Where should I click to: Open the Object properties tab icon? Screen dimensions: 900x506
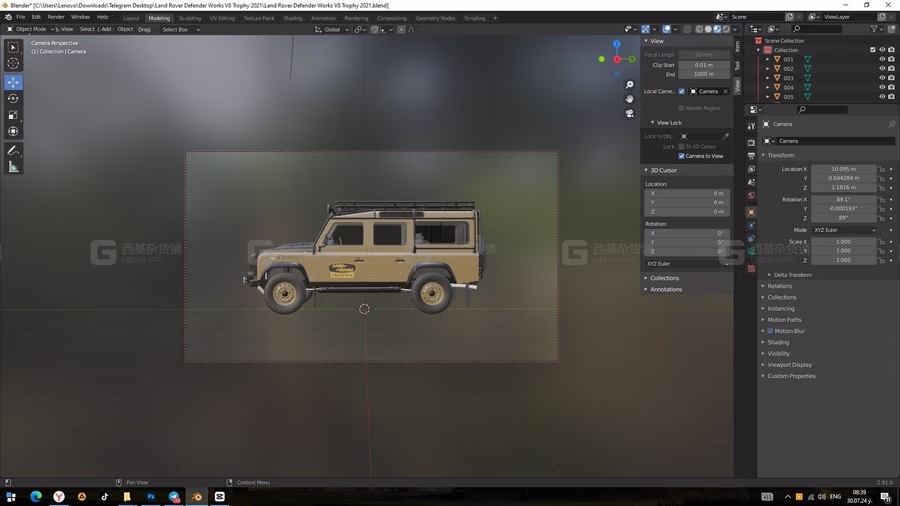click(751, 212)
